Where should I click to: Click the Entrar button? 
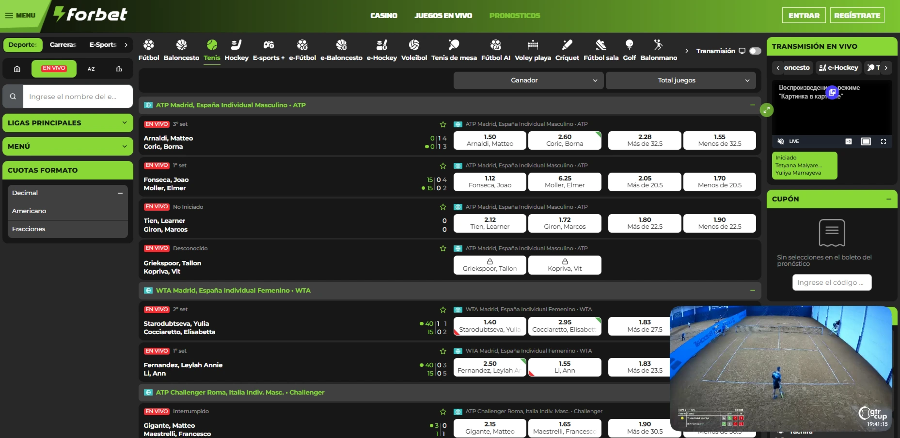tap(804, 15)
